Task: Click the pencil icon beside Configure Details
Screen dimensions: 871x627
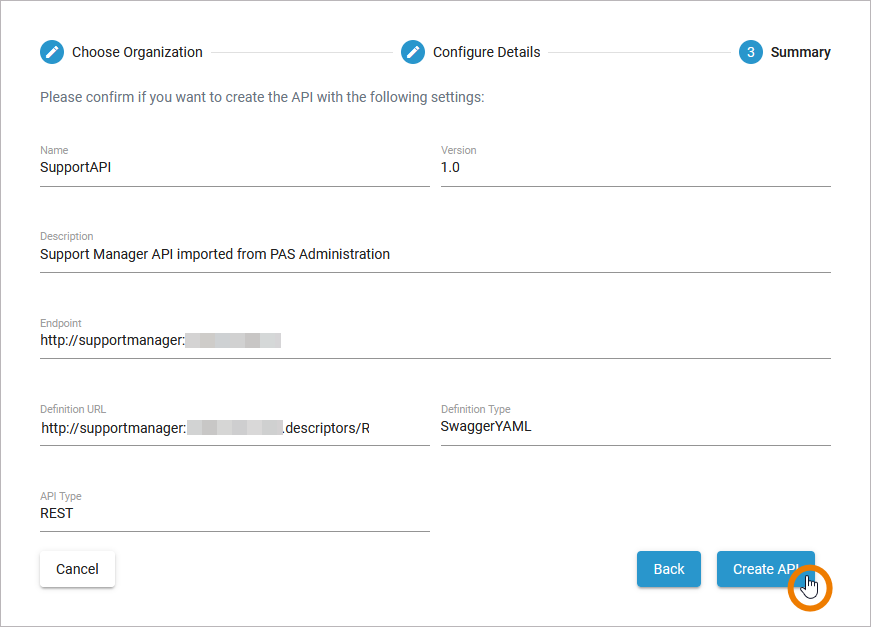Action: click(413, 52)
